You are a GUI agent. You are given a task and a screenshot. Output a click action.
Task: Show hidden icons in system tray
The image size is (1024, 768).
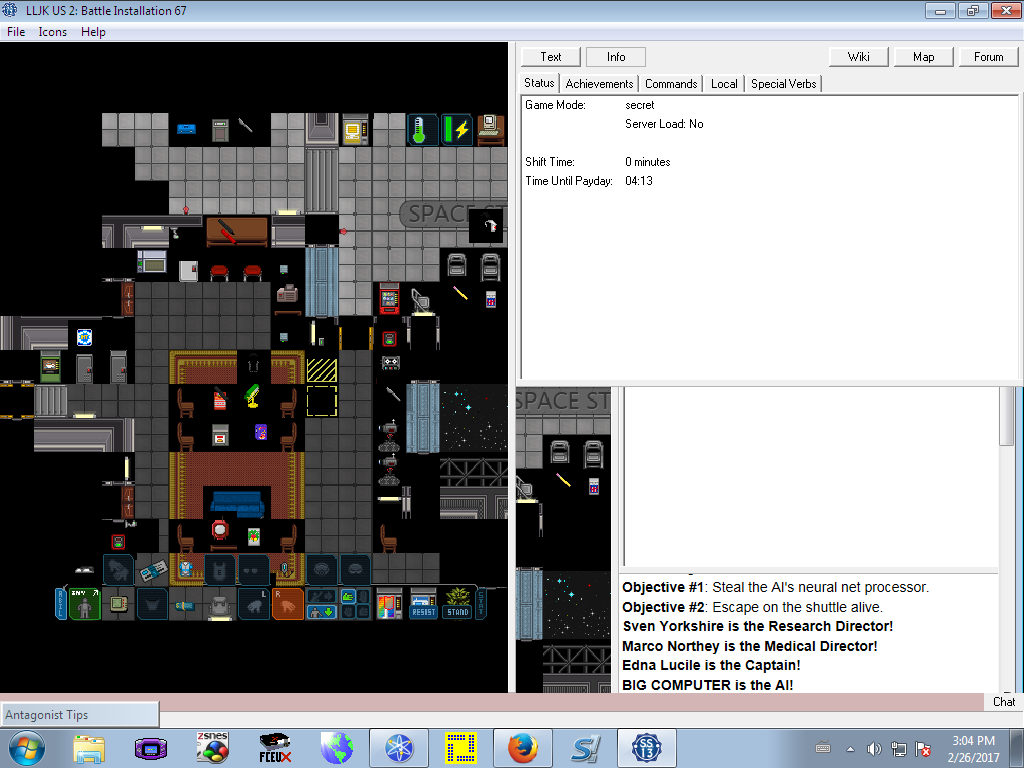coord(851,748)
